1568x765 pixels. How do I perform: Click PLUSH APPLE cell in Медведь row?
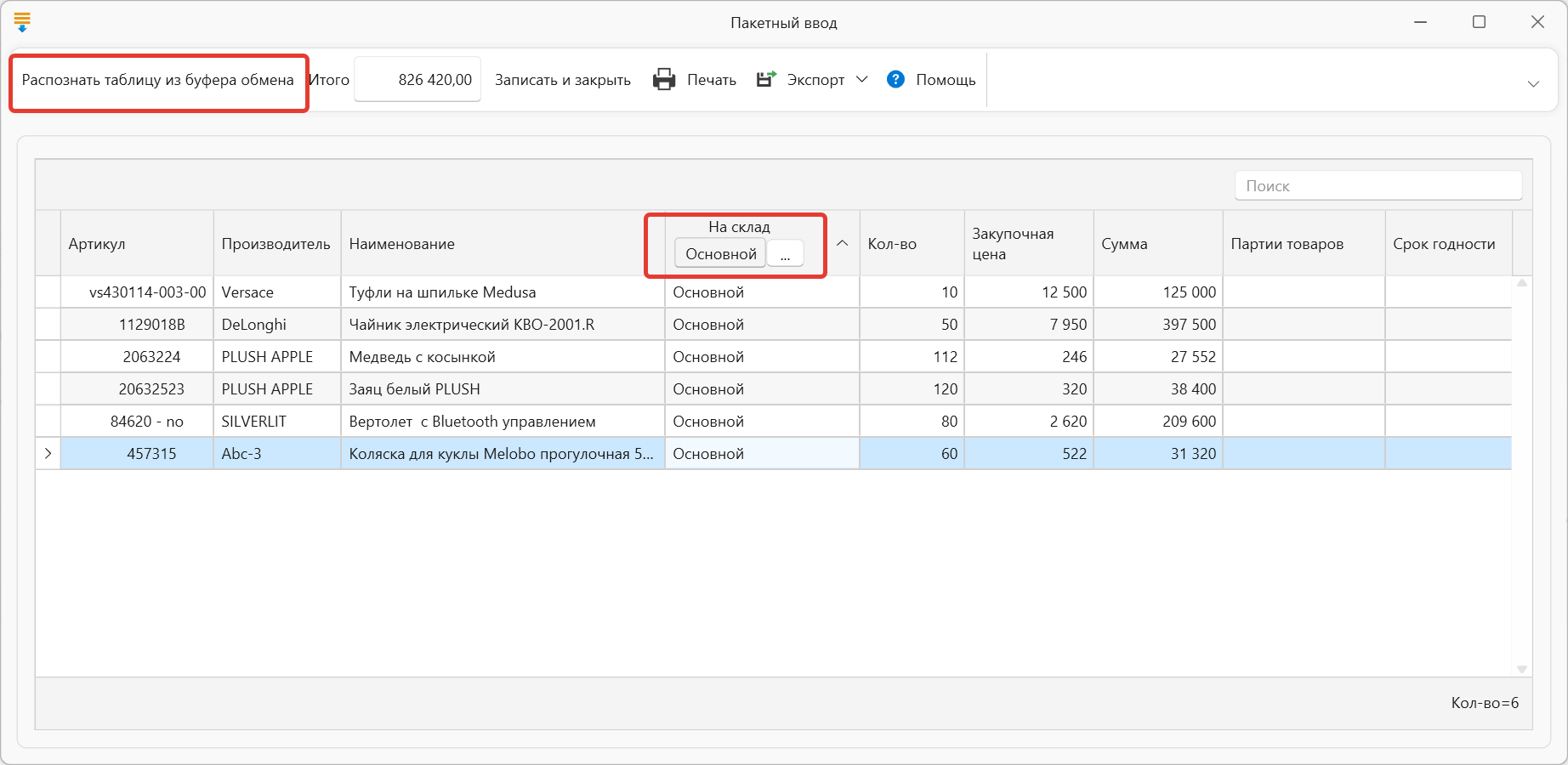coord(277,356)
